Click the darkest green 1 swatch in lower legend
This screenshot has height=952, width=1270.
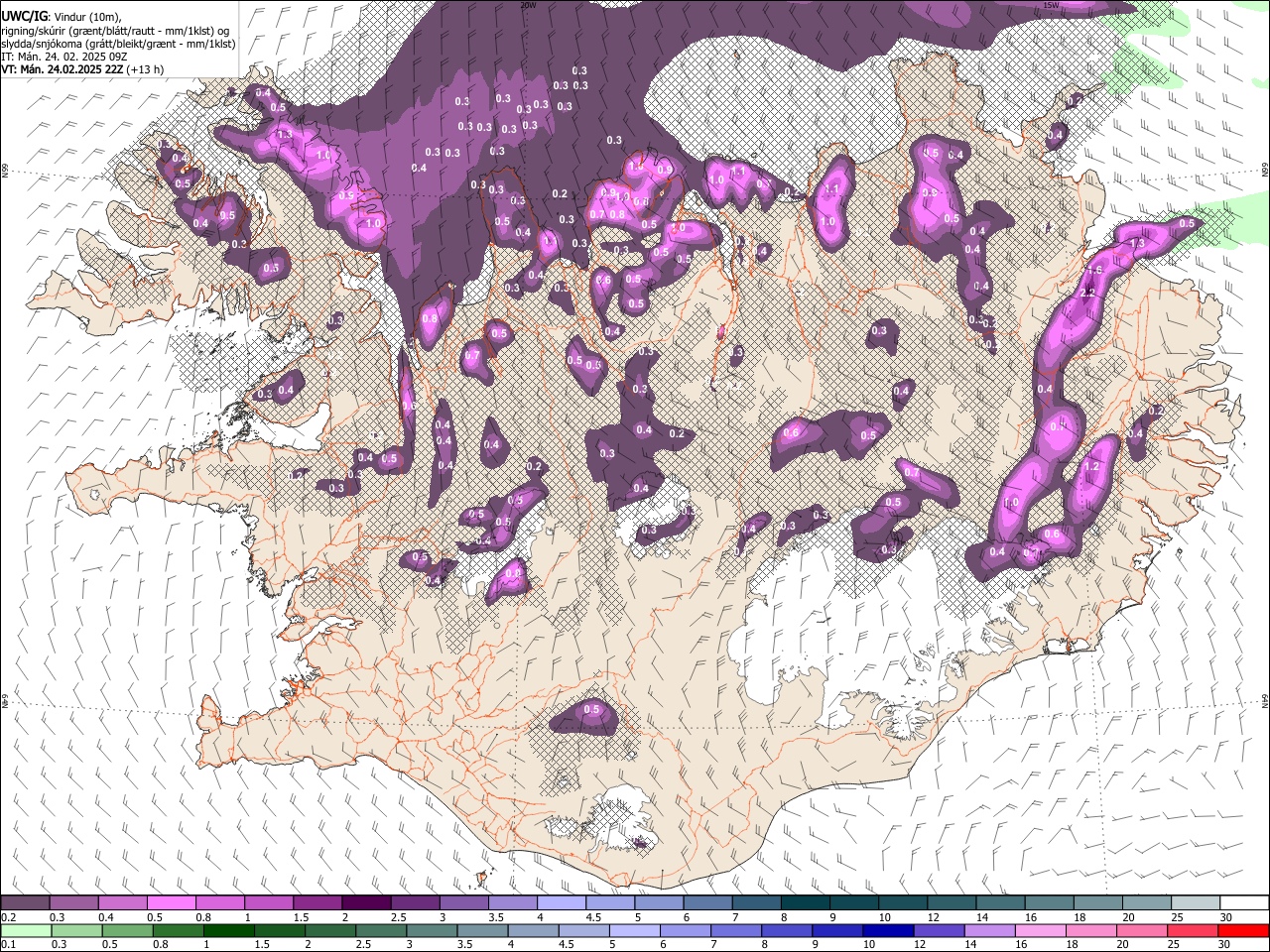coord(228,930)
